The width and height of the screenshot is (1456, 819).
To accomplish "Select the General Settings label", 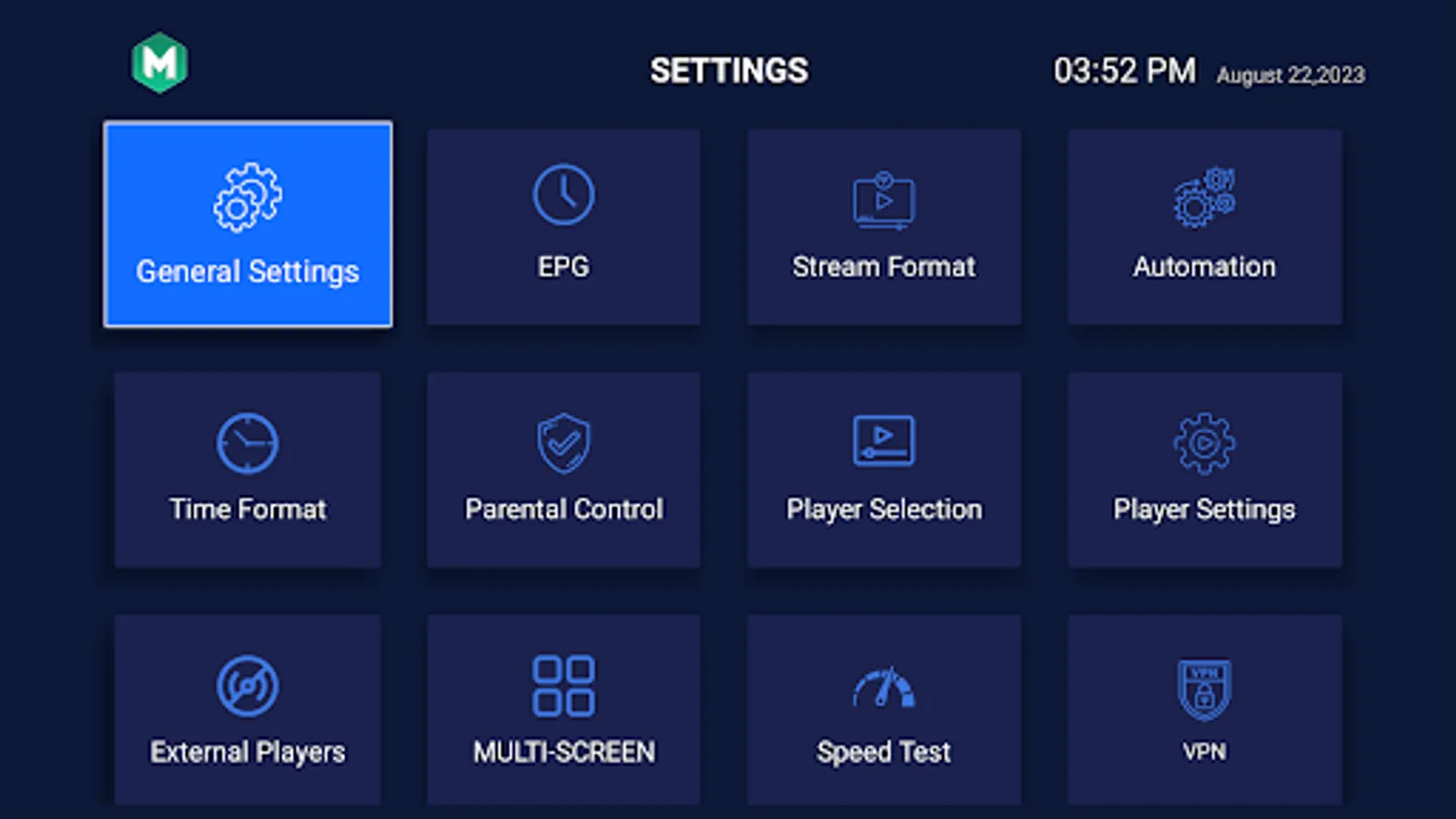I will [248, 271].
